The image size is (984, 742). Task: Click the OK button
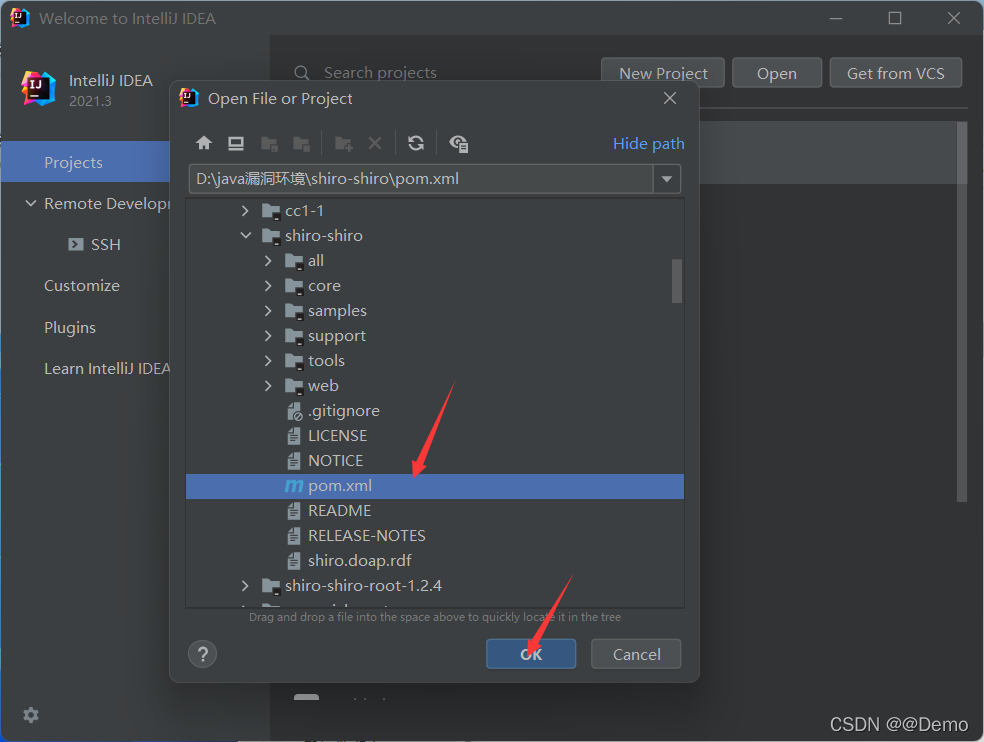click(531, 654)
